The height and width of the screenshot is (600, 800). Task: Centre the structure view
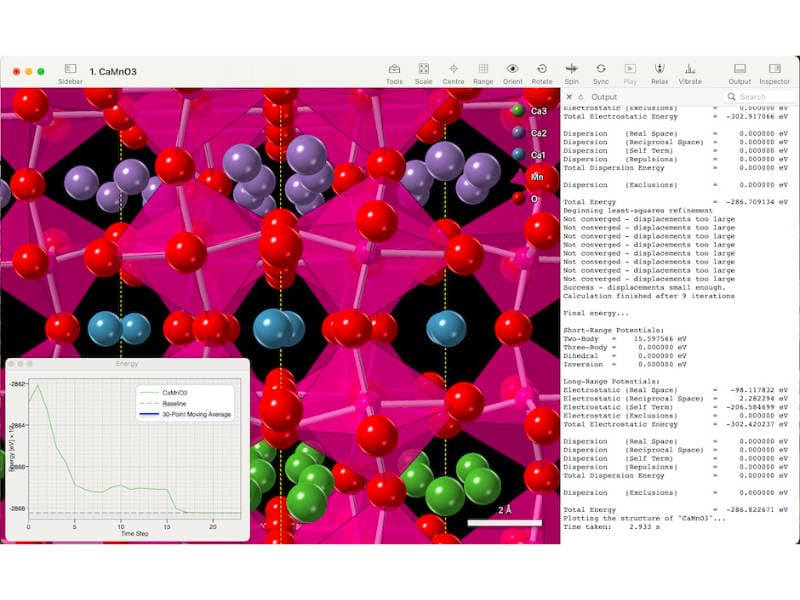453,69
